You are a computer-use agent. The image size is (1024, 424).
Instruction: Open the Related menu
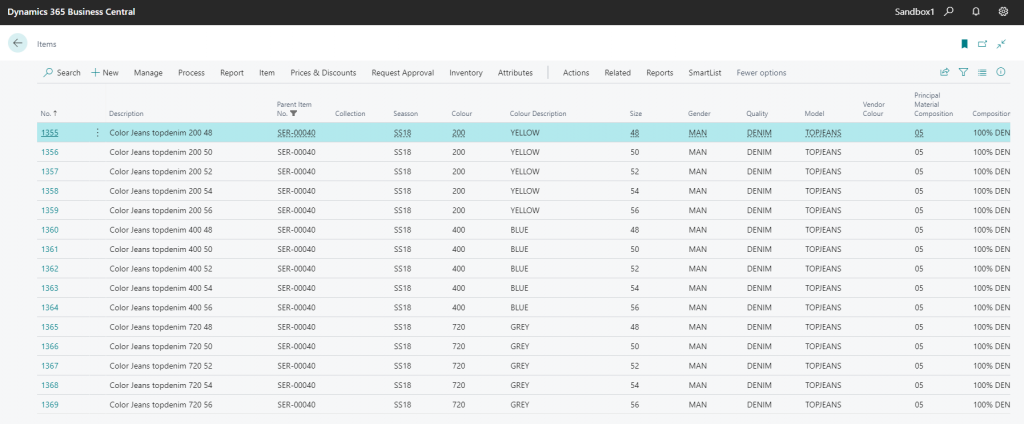(x=618, y=73)
